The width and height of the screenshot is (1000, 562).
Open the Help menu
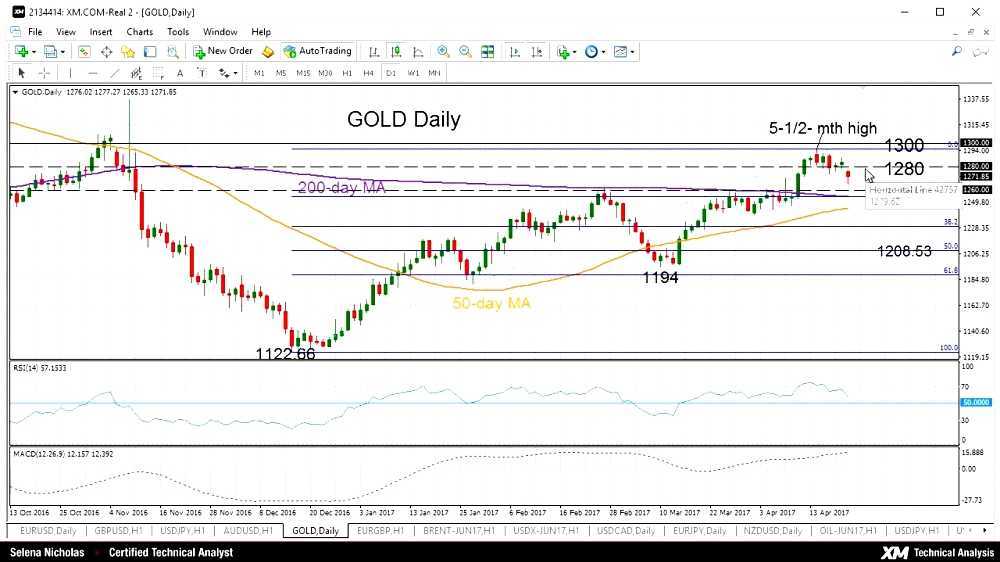[x=261, y=32]
